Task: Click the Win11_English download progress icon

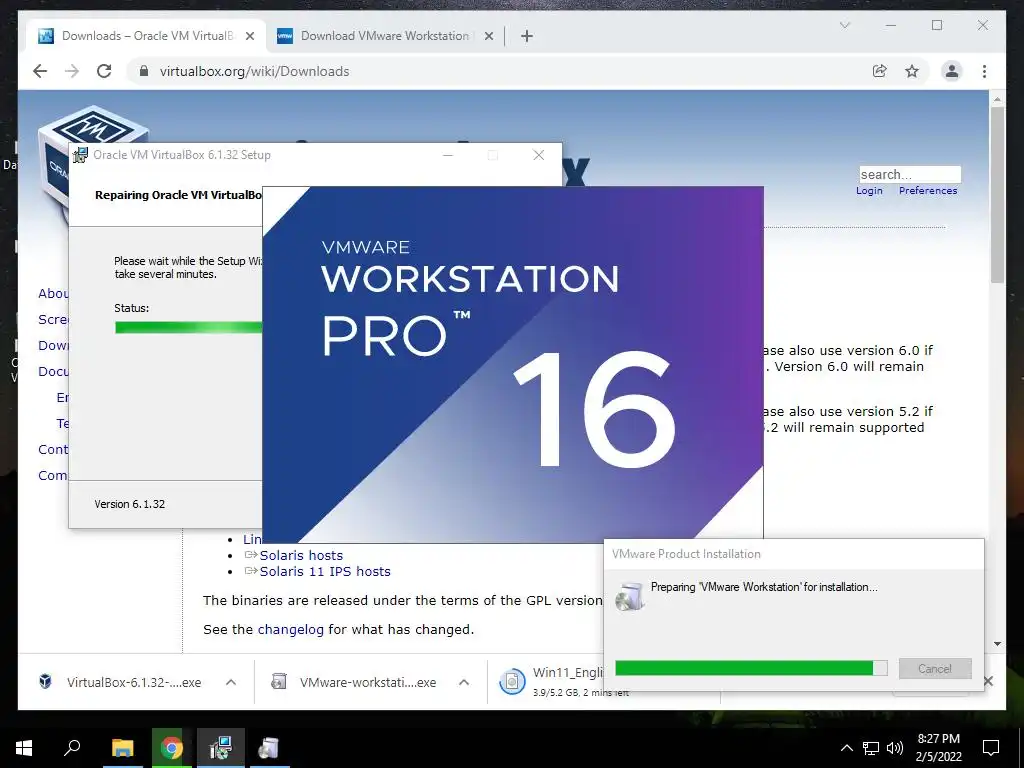Action: (512, 682)
